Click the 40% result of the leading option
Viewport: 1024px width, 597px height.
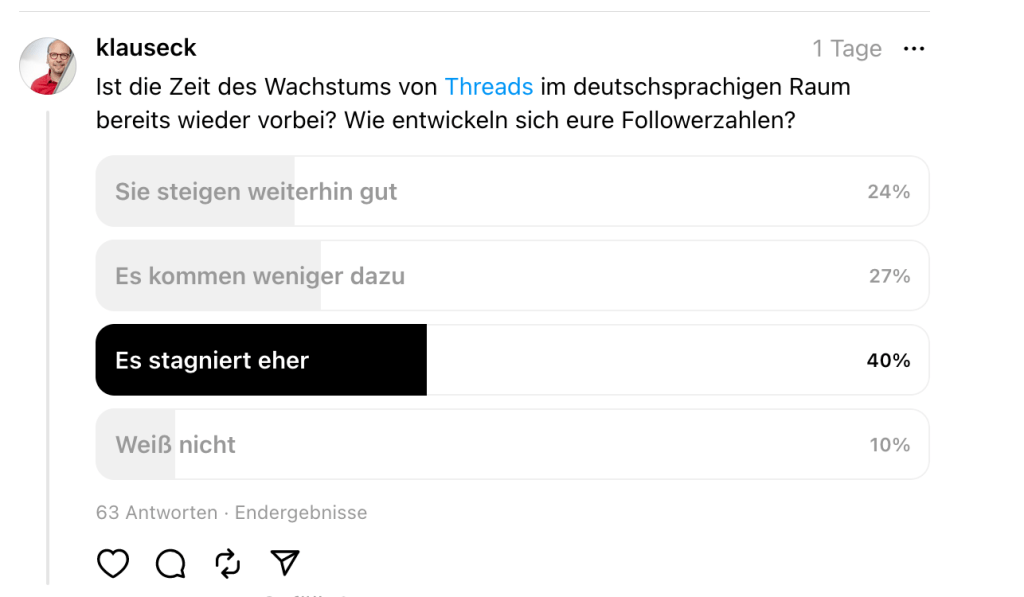tap(888, 361)
